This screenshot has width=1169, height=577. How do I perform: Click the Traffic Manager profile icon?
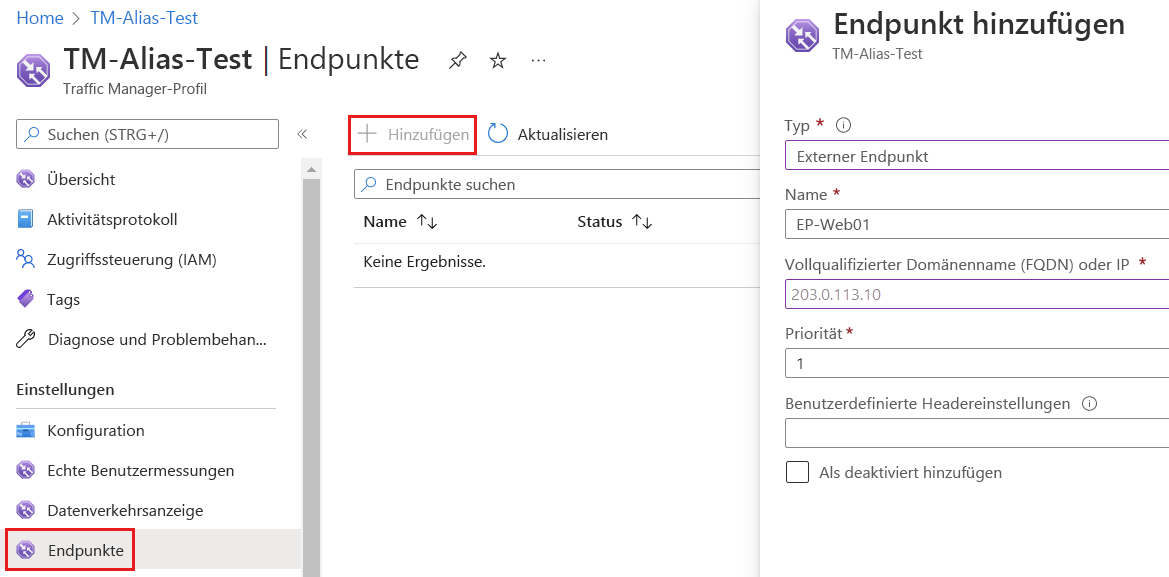point(32,71)
